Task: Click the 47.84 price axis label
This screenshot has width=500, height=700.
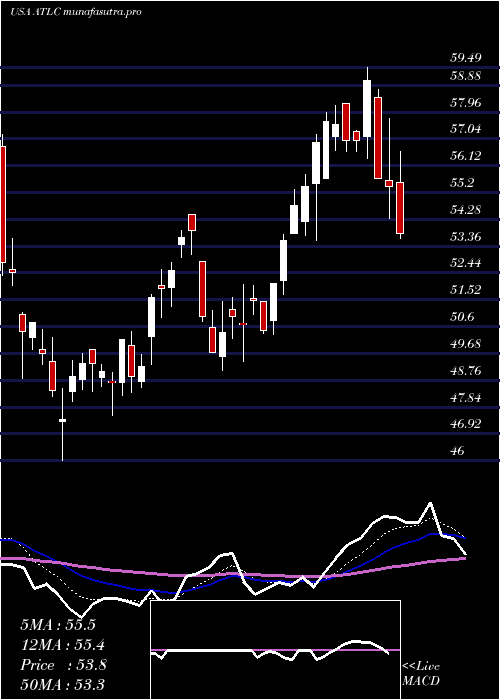Action: pos(465,397)
